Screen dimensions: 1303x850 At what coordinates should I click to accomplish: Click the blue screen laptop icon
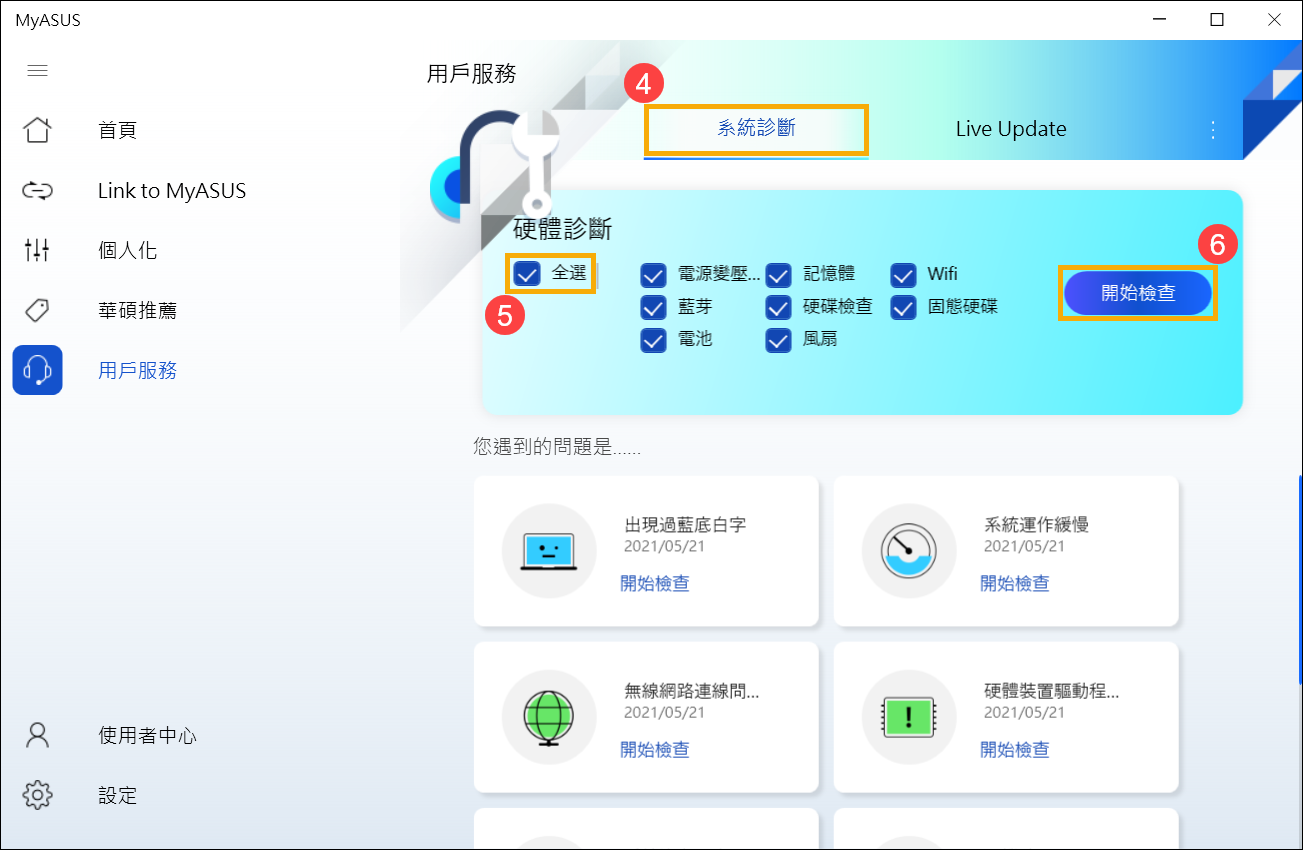coord(548,551)
